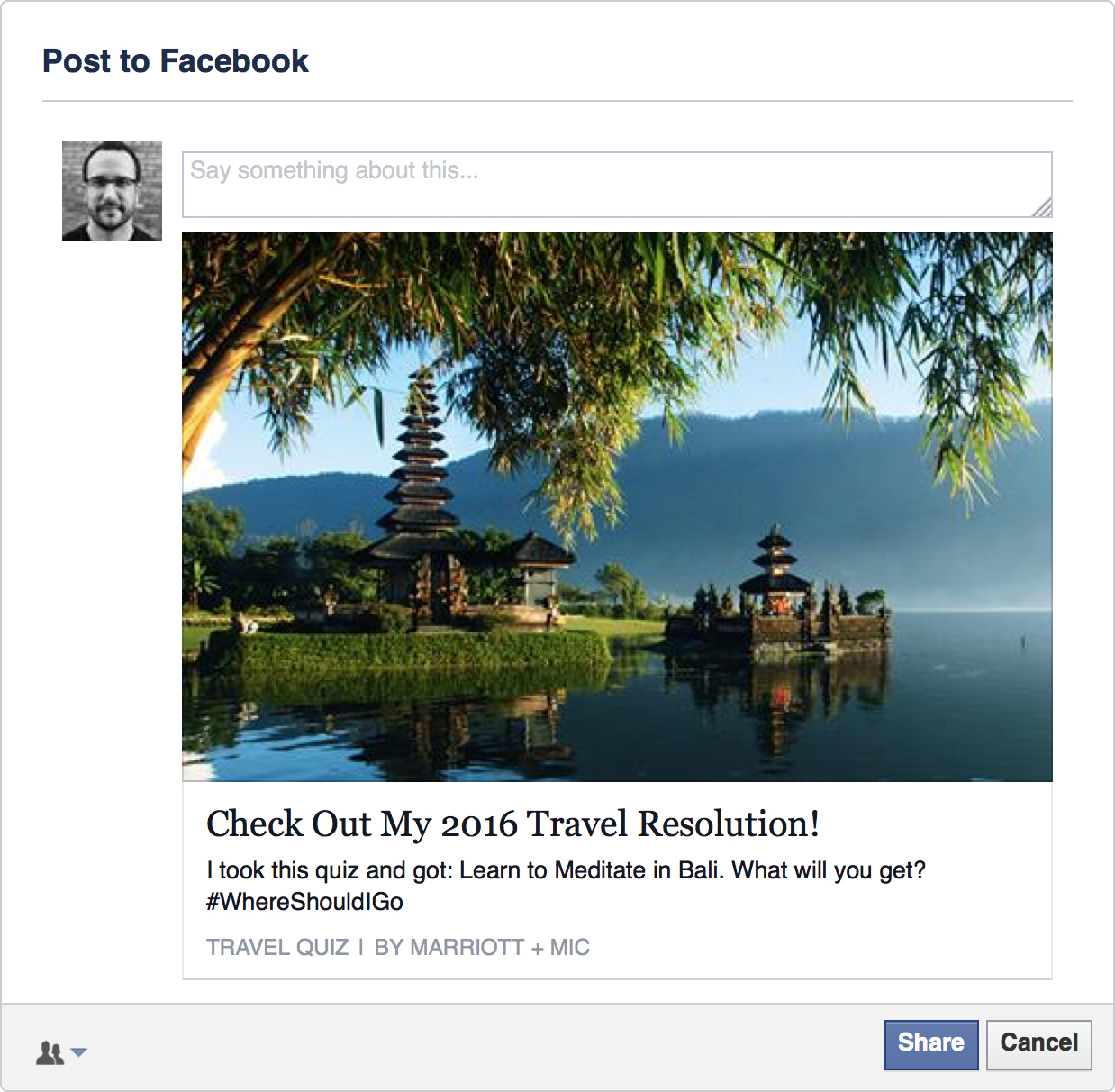Click the #WhereShouldIGo hashtag text
Image resolution: width=1115 pixels, height=1092 pixels.
pyautogui.click(x=304, y=902)
